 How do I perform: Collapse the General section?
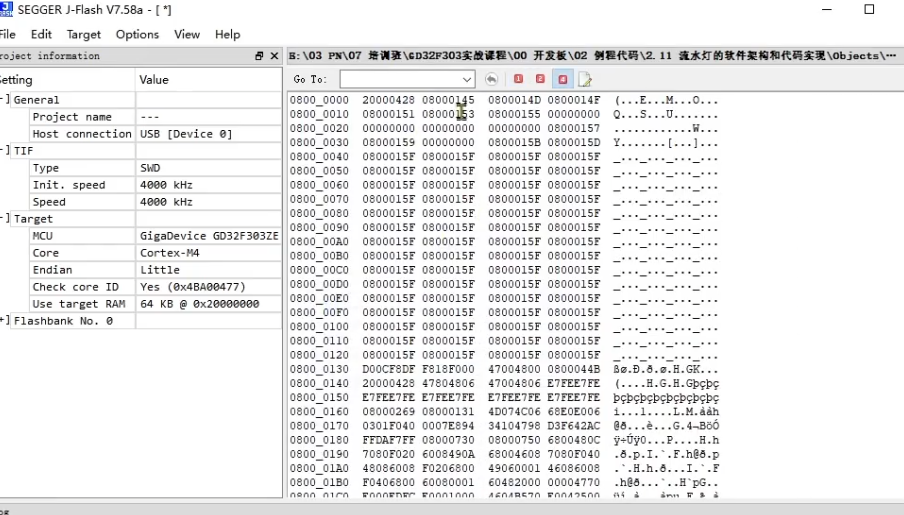[4, 99]
